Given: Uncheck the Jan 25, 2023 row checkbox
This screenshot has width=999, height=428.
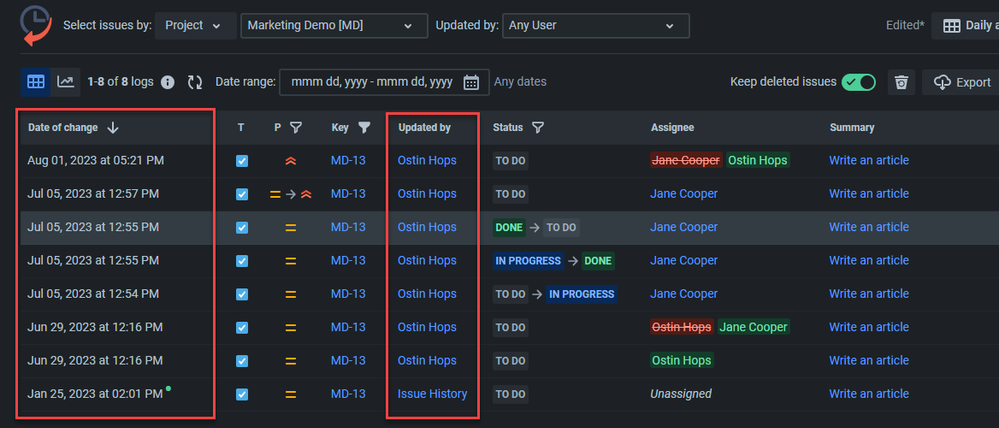Looking at the screenshot, I should (x=241, y=394).
